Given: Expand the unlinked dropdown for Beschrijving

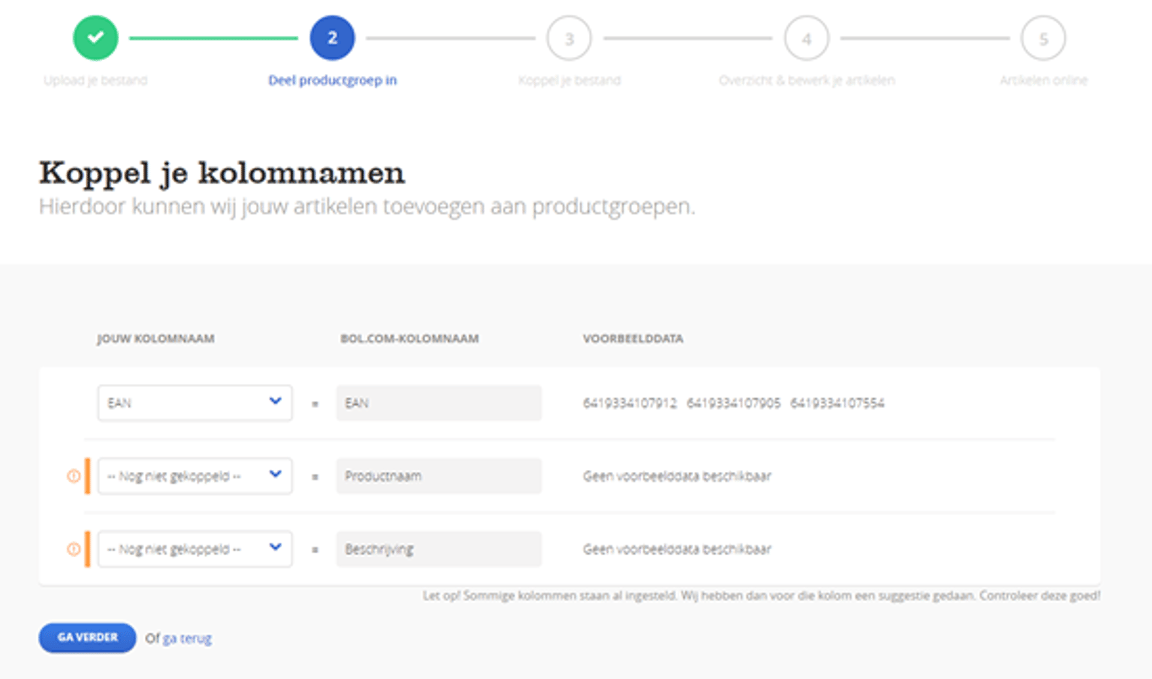Looking at the screenshot, I should point(195,549).
